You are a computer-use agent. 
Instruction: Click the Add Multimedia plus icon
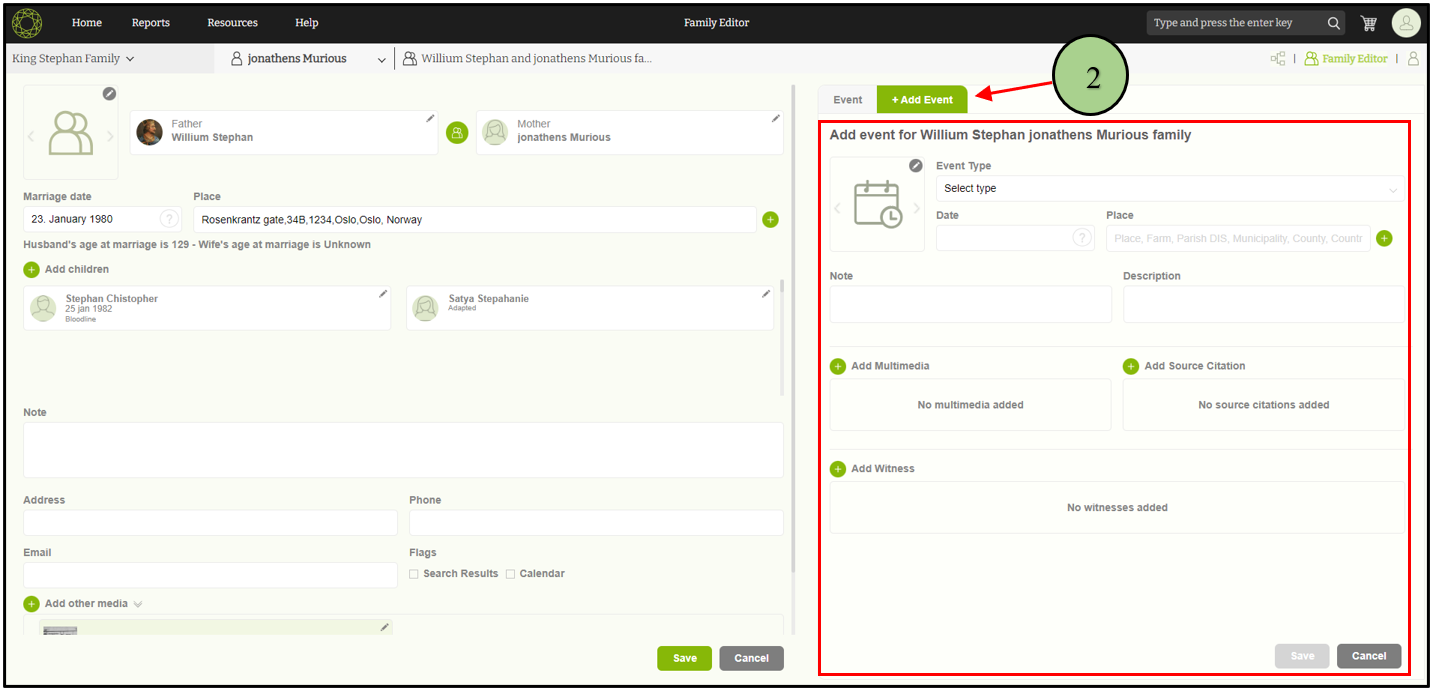click(x=838, y=366)
